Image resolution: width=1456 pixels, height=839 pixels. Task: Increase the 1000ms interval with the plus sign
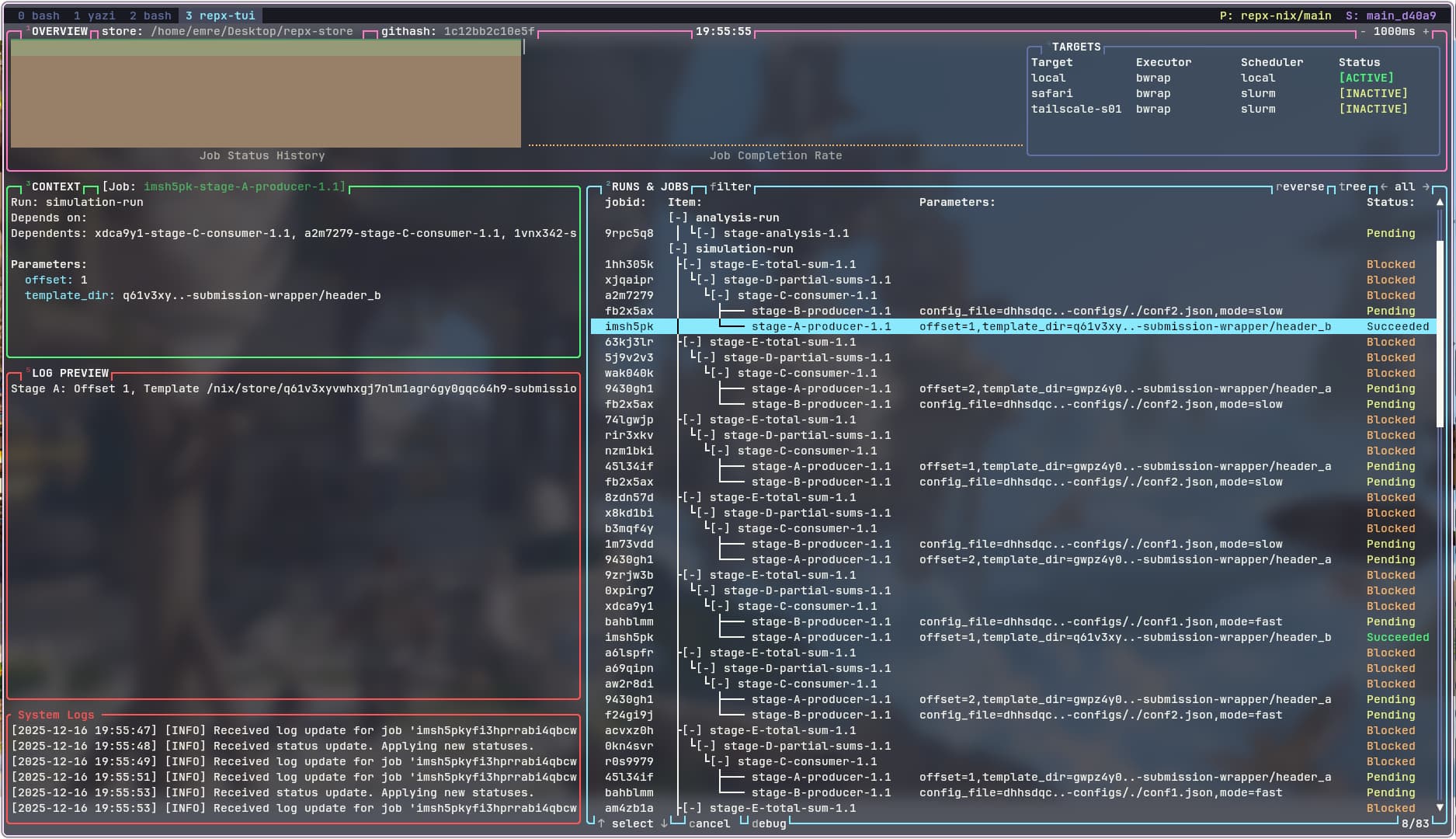pos(1426,32)
